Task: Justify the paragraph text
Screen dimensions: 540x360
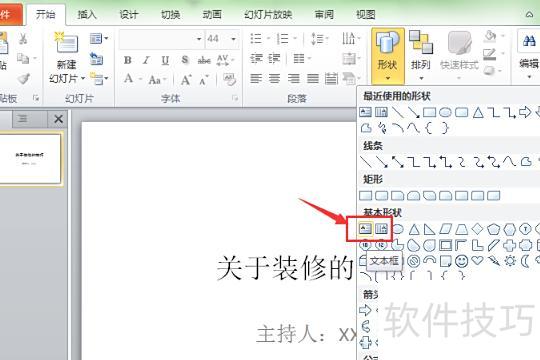Action: (x=313, y=79)
